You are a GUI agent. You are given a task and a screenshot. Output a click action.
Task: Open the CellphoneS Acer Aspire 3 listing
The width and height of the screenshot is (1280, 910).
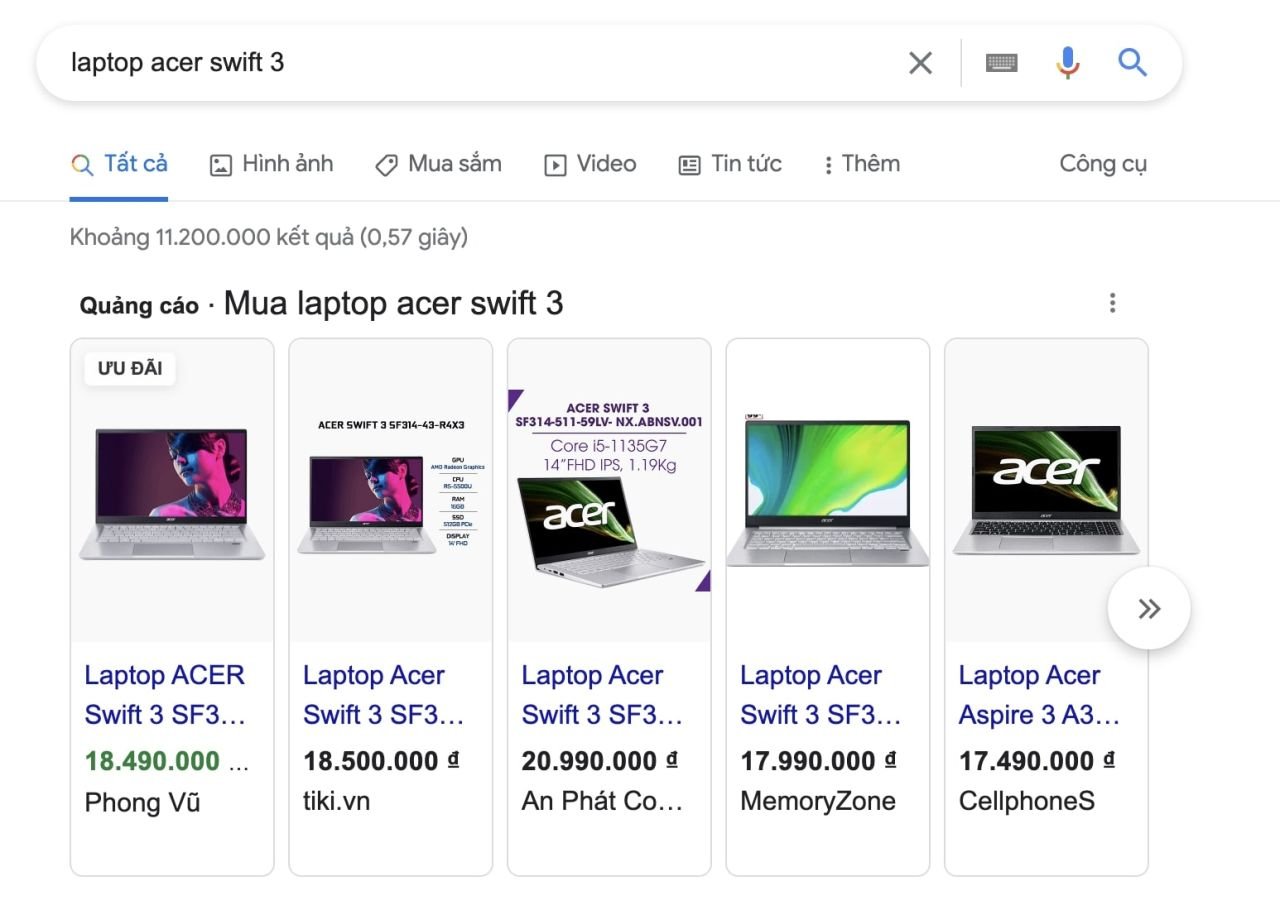[x=1039, y=695]
